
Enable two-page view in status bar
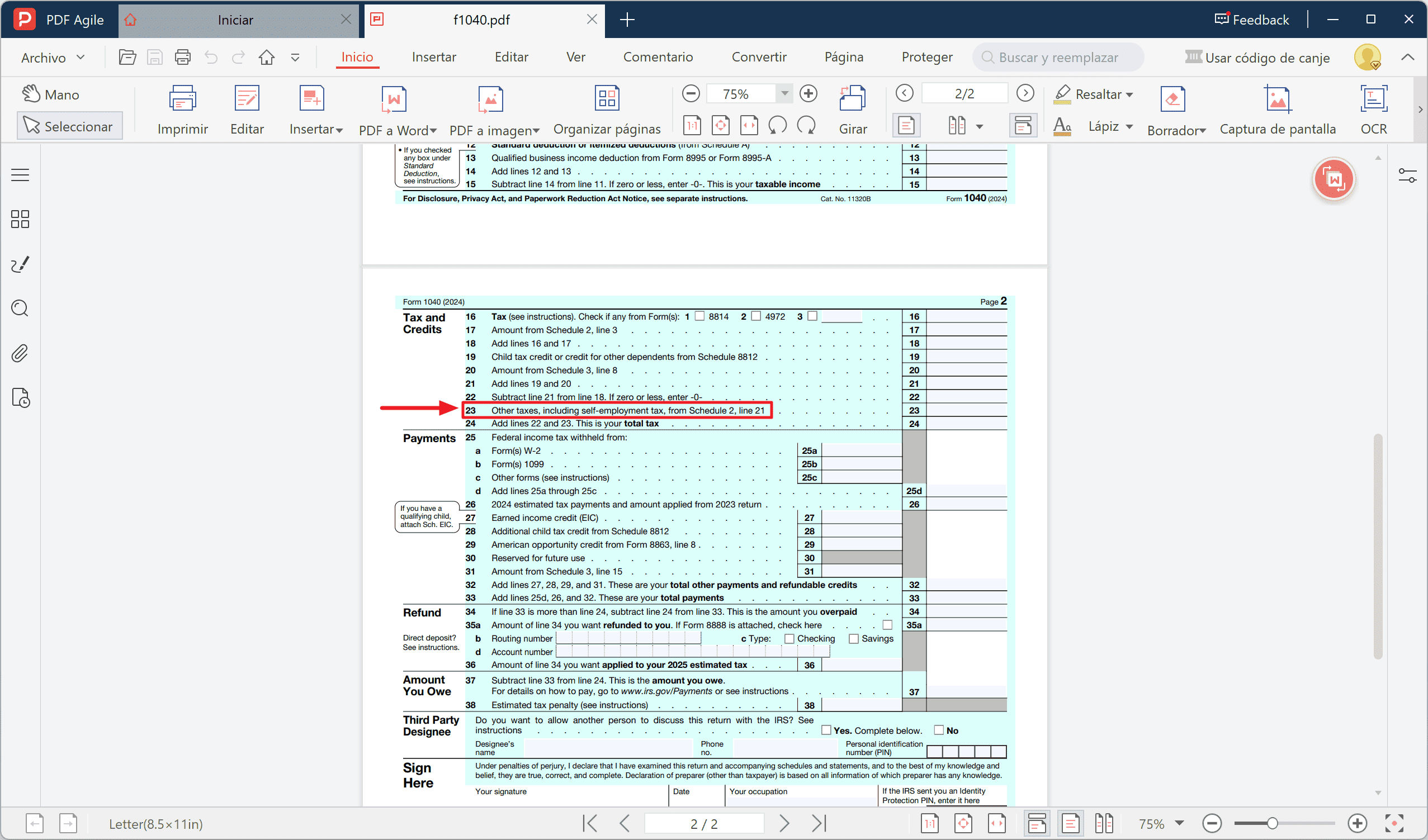coord(1104,823)
